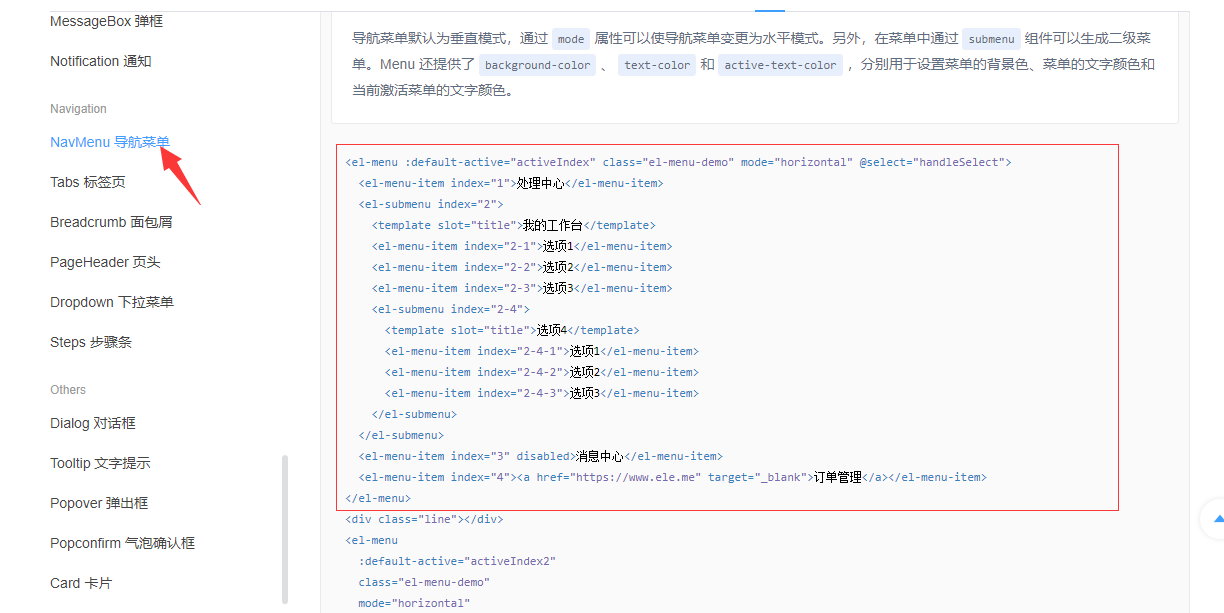
Task: Open Dropdown 下拉菜单 component docs
Action: pyautogui.click(x=111, y=301)
